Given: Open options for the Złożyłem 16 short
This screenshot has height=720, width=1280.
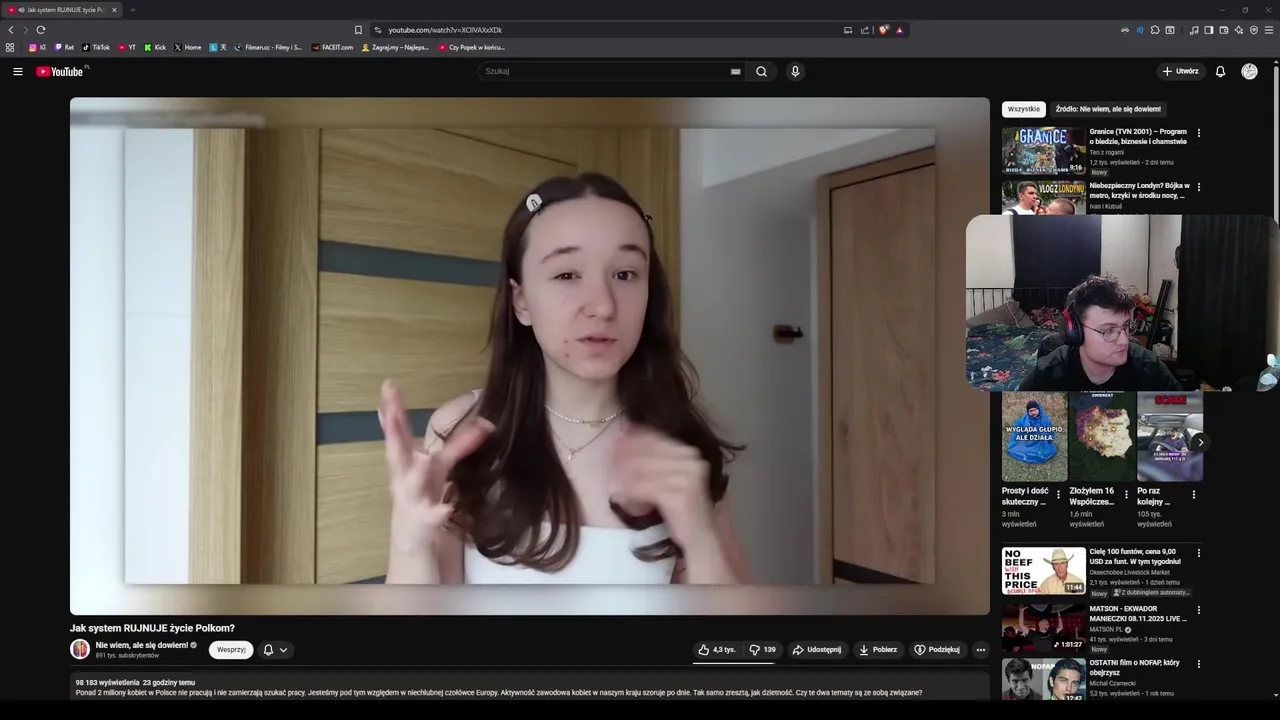Looking at the screenshot, I should pos(1126,494).
